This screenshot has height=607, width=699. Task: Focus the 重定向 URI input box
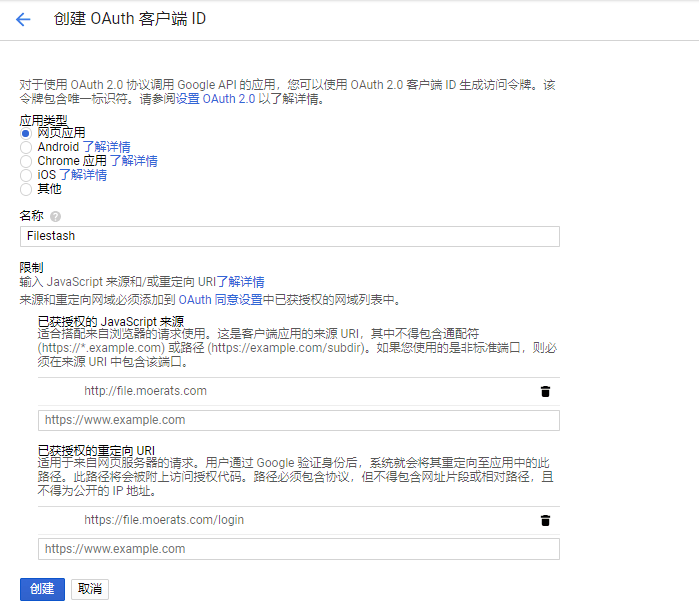299,549
